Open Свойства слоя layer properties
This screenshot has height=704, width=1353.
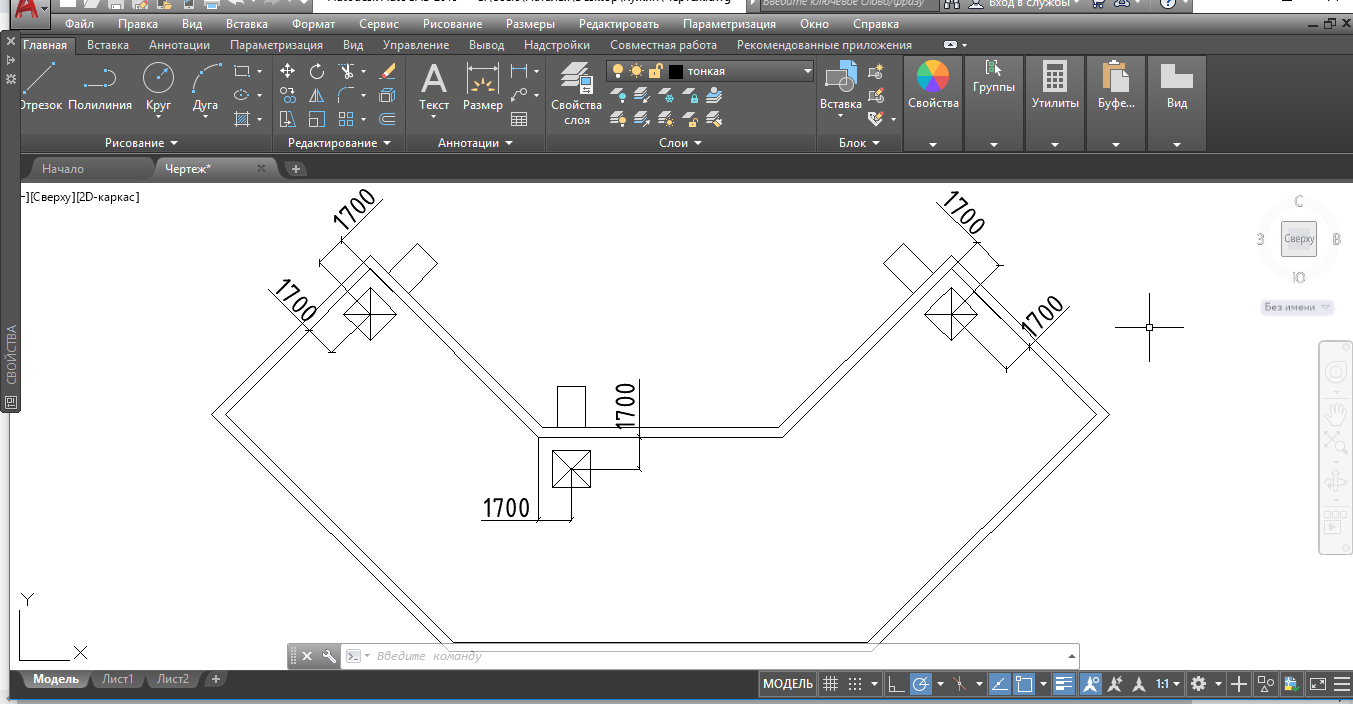[x=577, y=93]
